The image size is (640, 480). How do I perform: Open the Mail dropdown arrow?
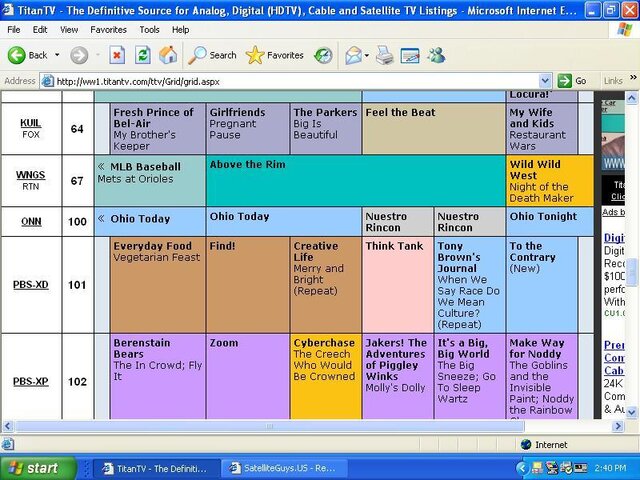click(367, 55)
